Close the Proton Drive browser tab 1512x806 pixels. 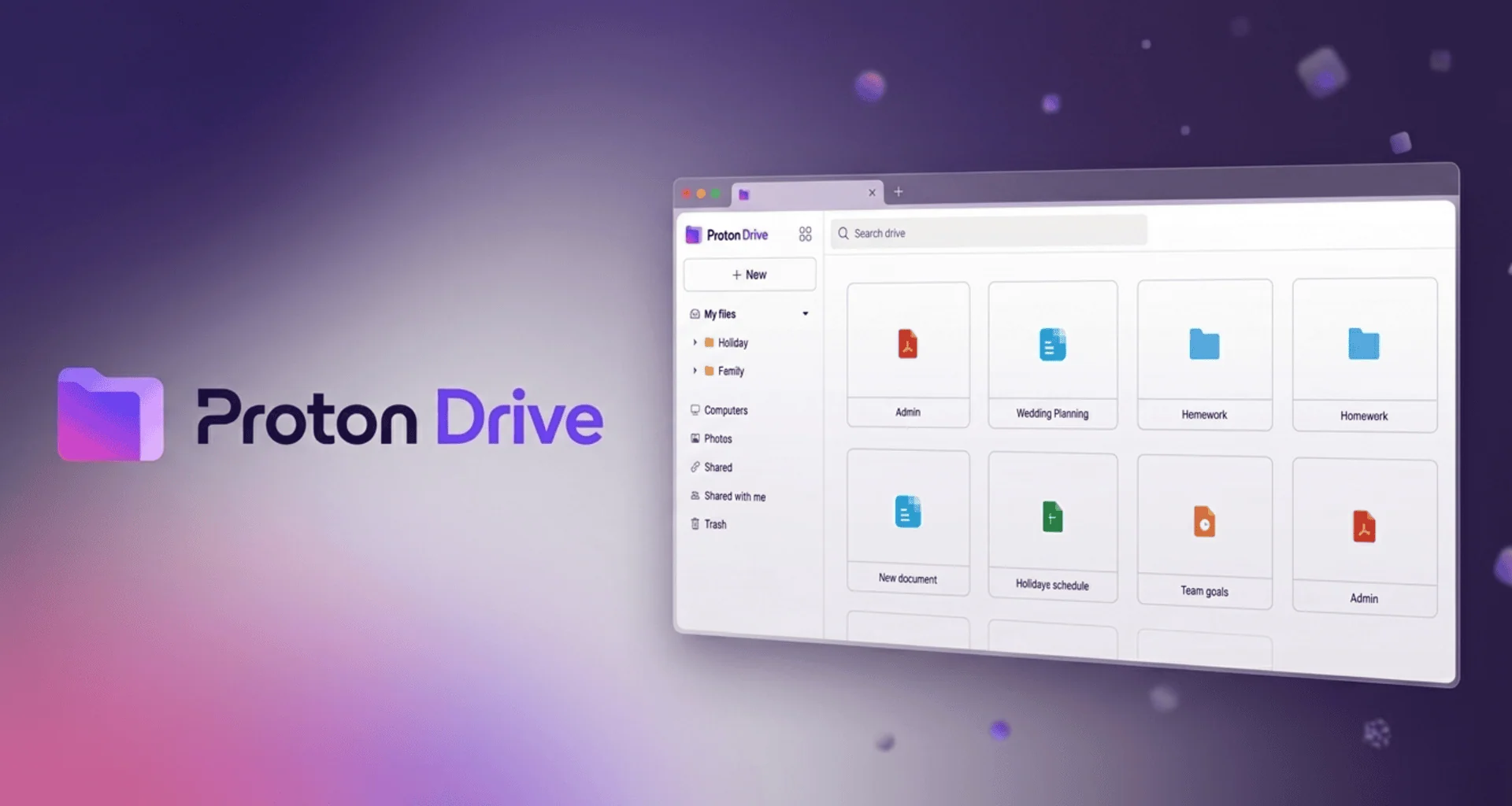[x=872, y=193]
